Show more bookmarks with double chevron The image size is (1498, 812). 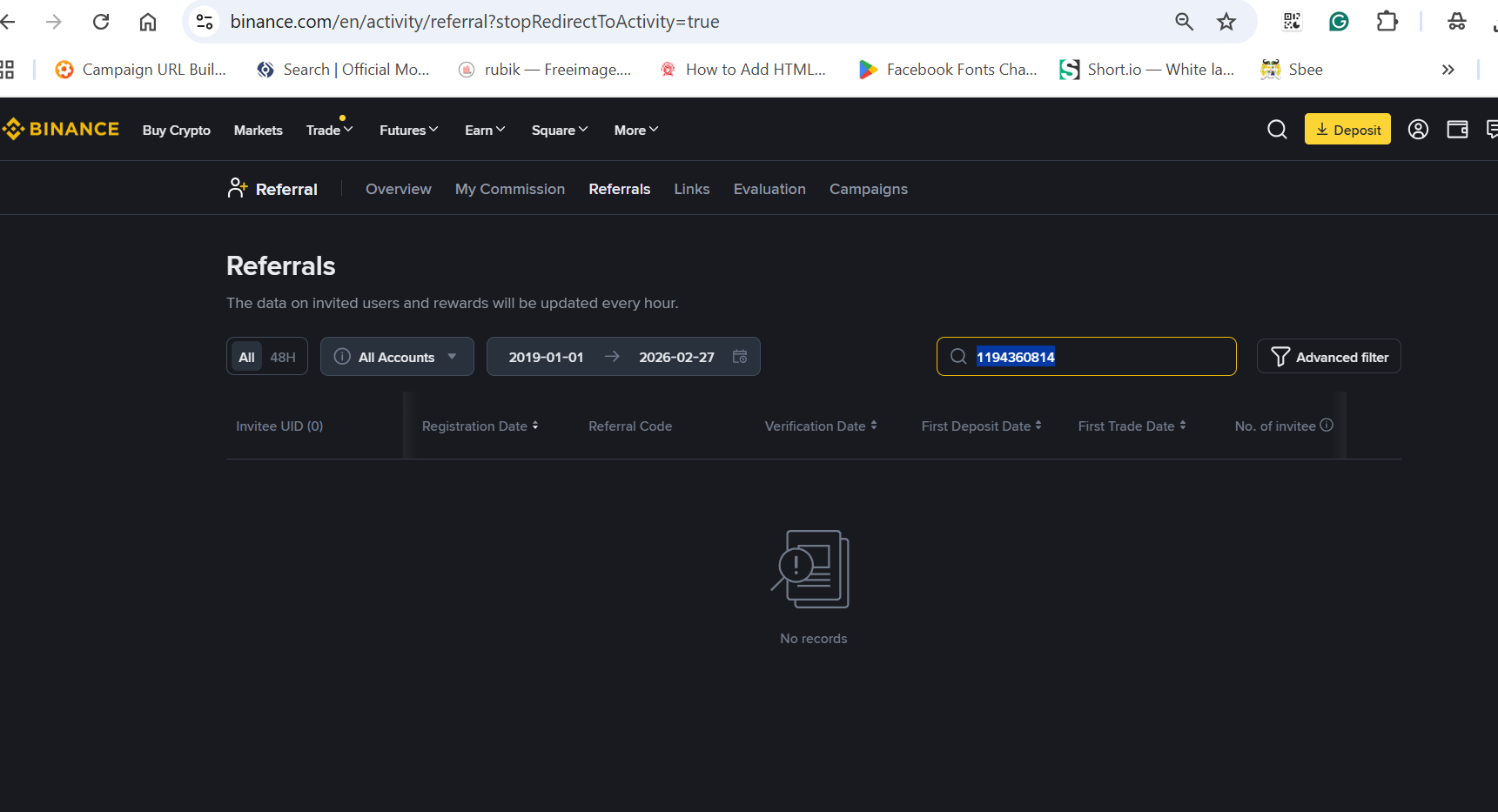click(x=1448, y=70)
